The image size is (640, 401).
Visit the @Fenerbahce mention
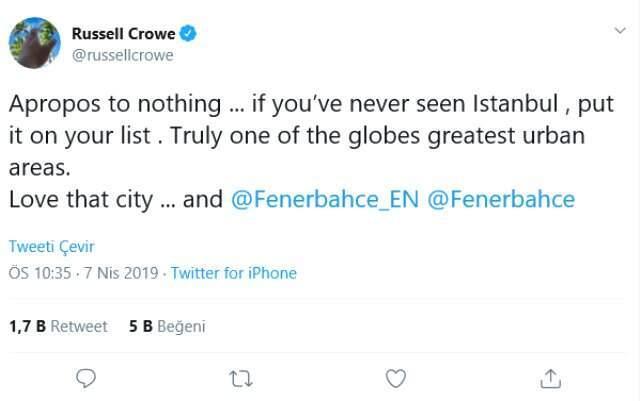(501, 199)
